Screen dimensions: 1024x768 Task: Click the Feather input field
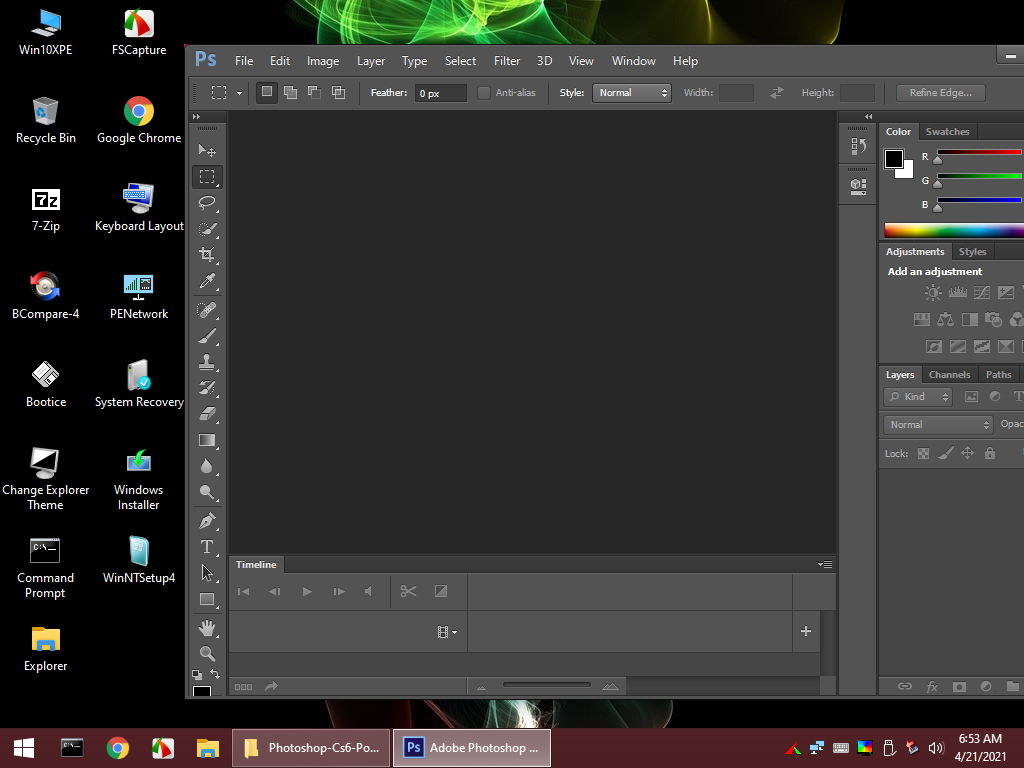click(x=441, y=93)
